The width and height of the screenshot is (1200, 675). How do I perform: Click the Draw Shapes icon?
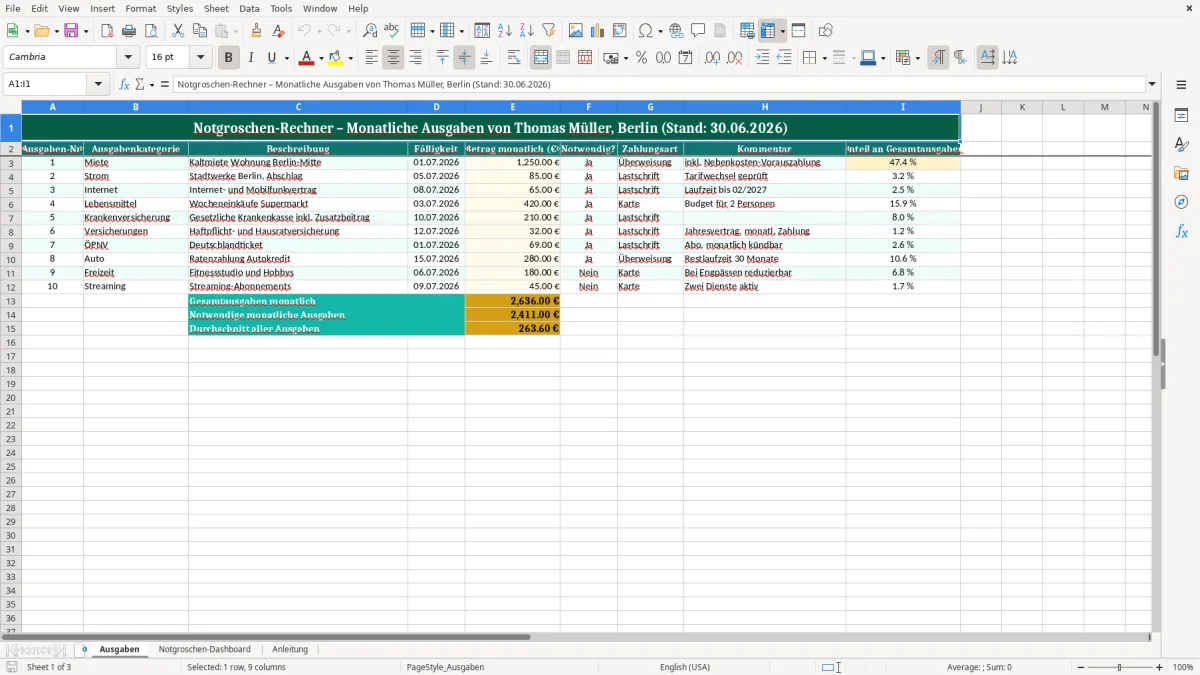826,31
